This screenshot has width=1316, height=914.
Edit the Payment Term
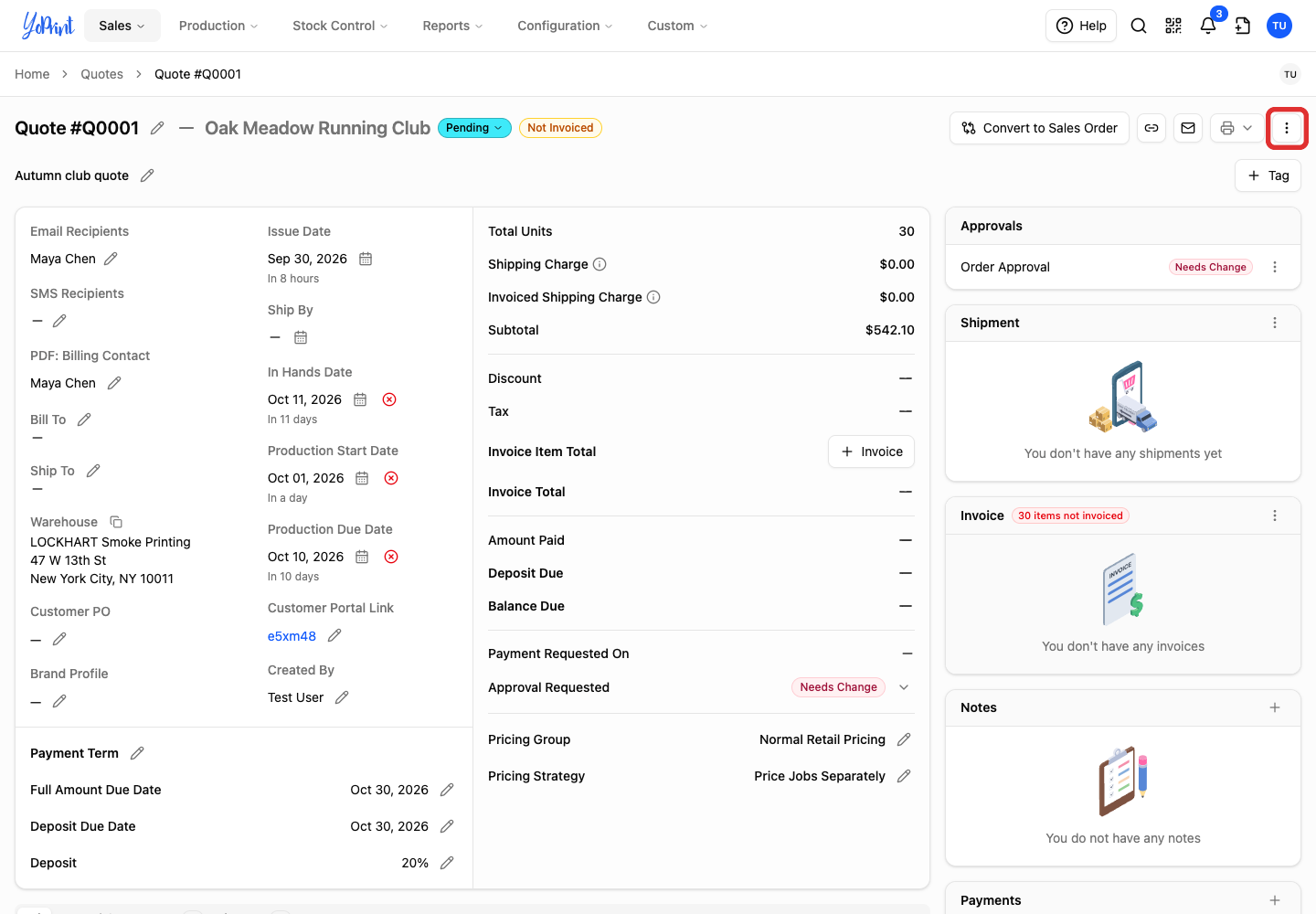(137, 753)
